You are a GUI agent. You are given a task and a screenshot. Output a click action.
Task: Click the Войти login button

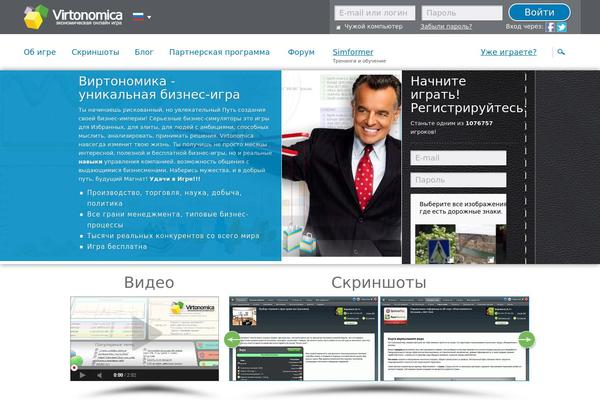pos(539,12)
